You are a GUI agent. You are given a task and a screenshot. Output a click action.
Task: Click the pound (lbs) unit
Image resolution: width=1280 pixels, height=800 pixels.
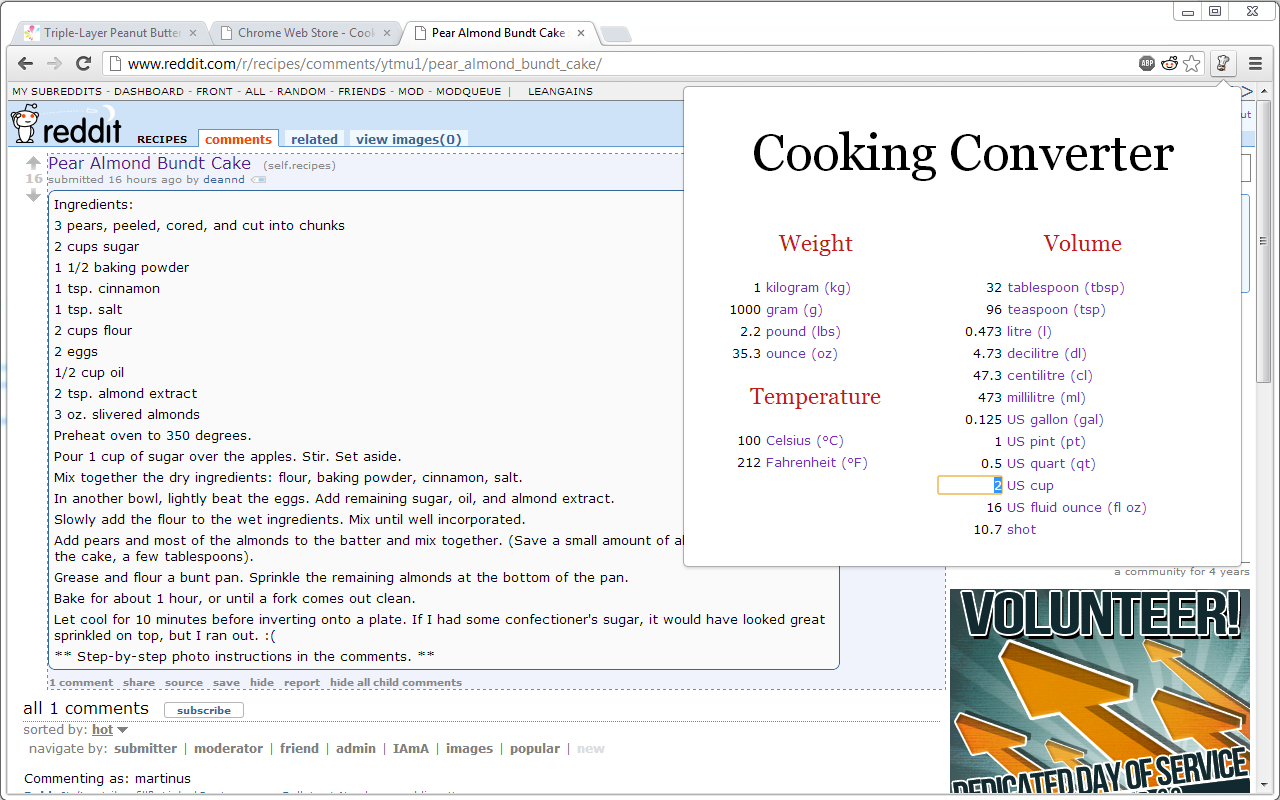pos(803,331)
